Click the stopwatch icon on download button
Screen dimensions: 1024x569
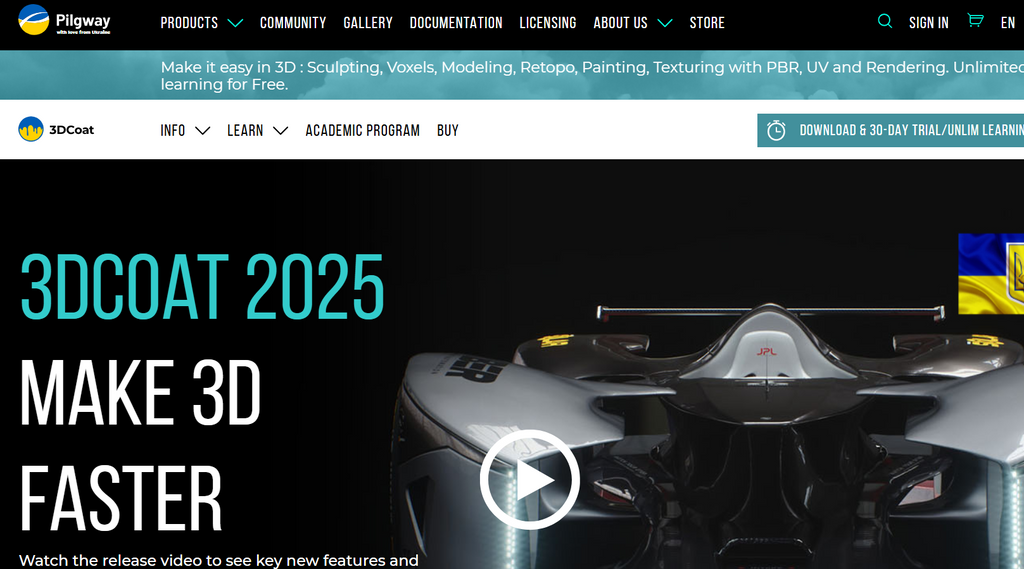776,130
